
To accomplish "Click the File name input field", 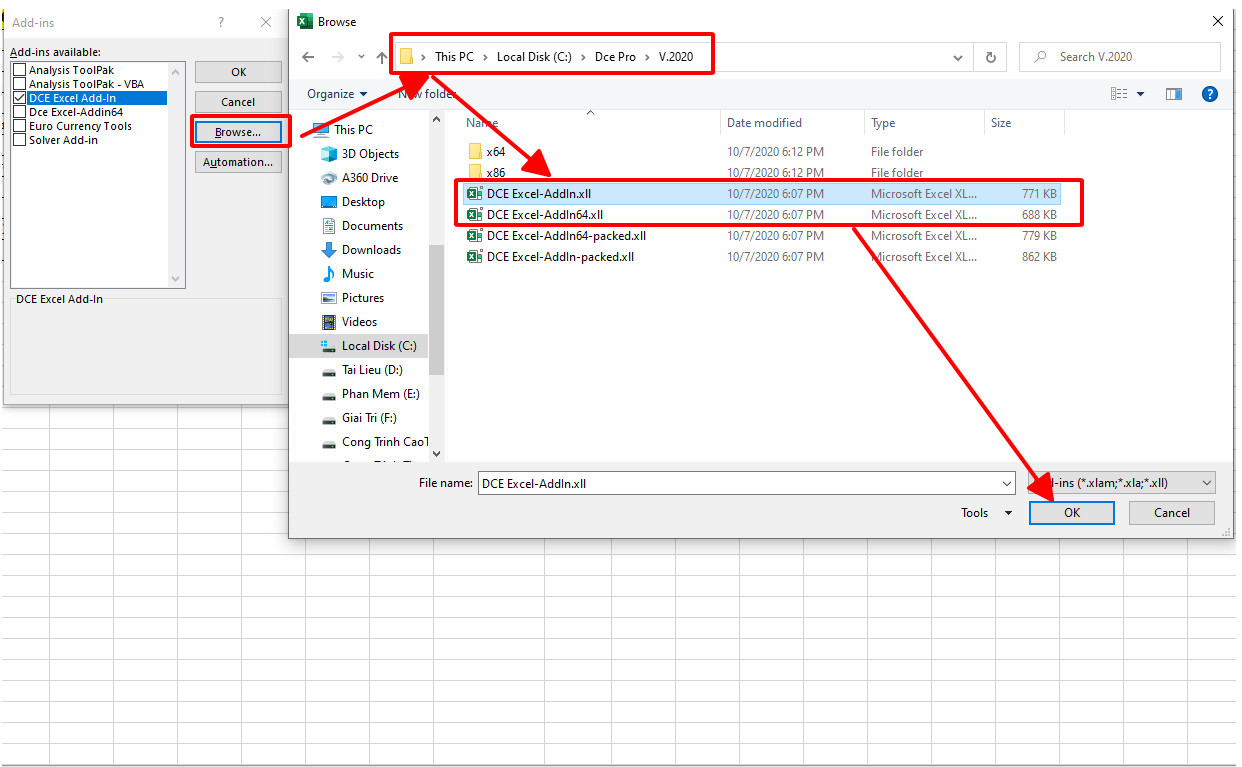I will 746,483.
